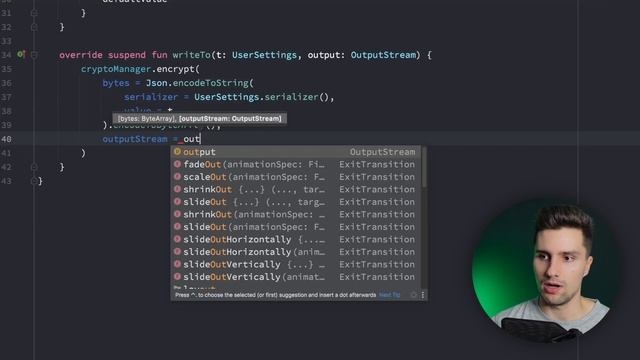The height and width of the screenshot is (360, 640).
Task: Click the function icon beside slideOutVertically {...}
Action: (177, 264)
